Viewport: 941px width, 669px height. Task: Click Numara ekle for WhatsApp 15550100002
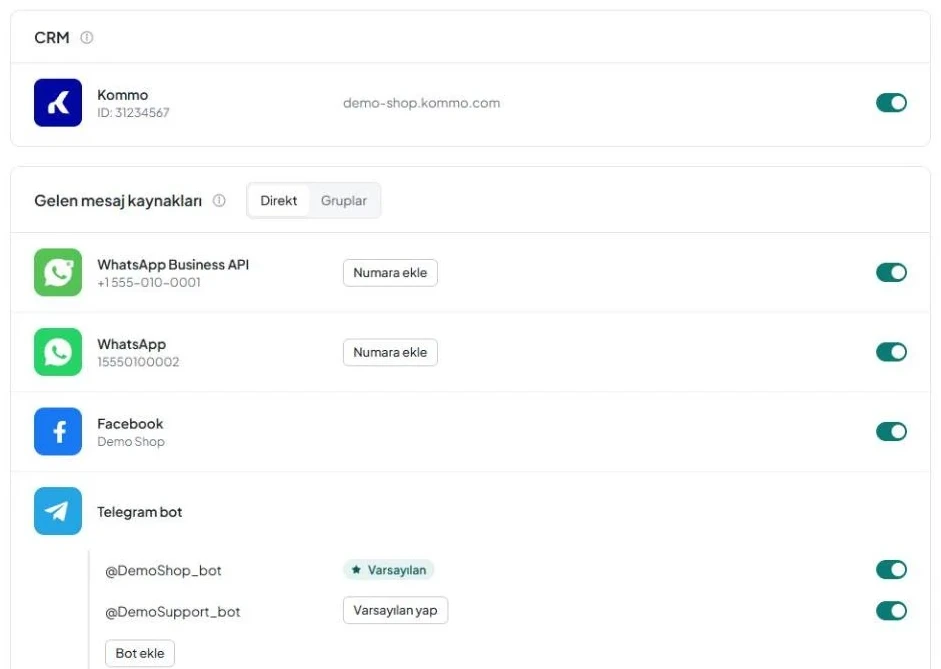pos(390,352)
